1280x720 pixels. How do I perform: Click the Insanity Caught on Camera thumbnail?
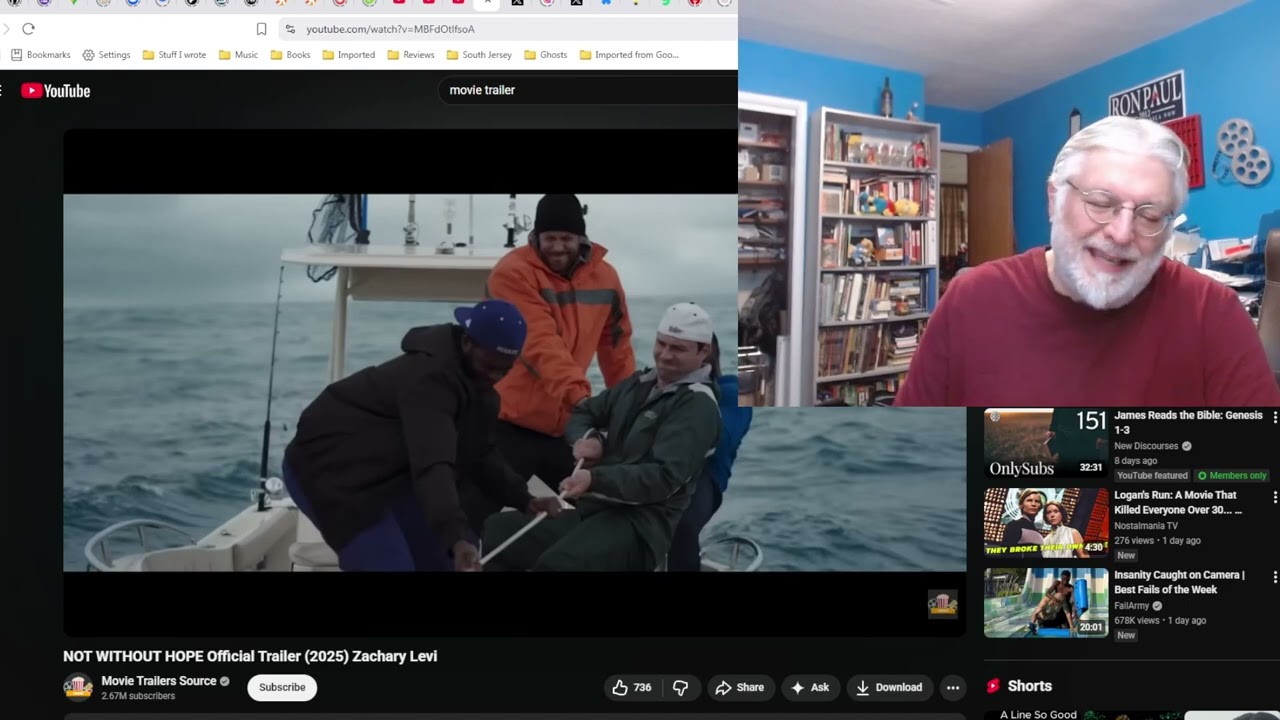(x=1046, y=602)
